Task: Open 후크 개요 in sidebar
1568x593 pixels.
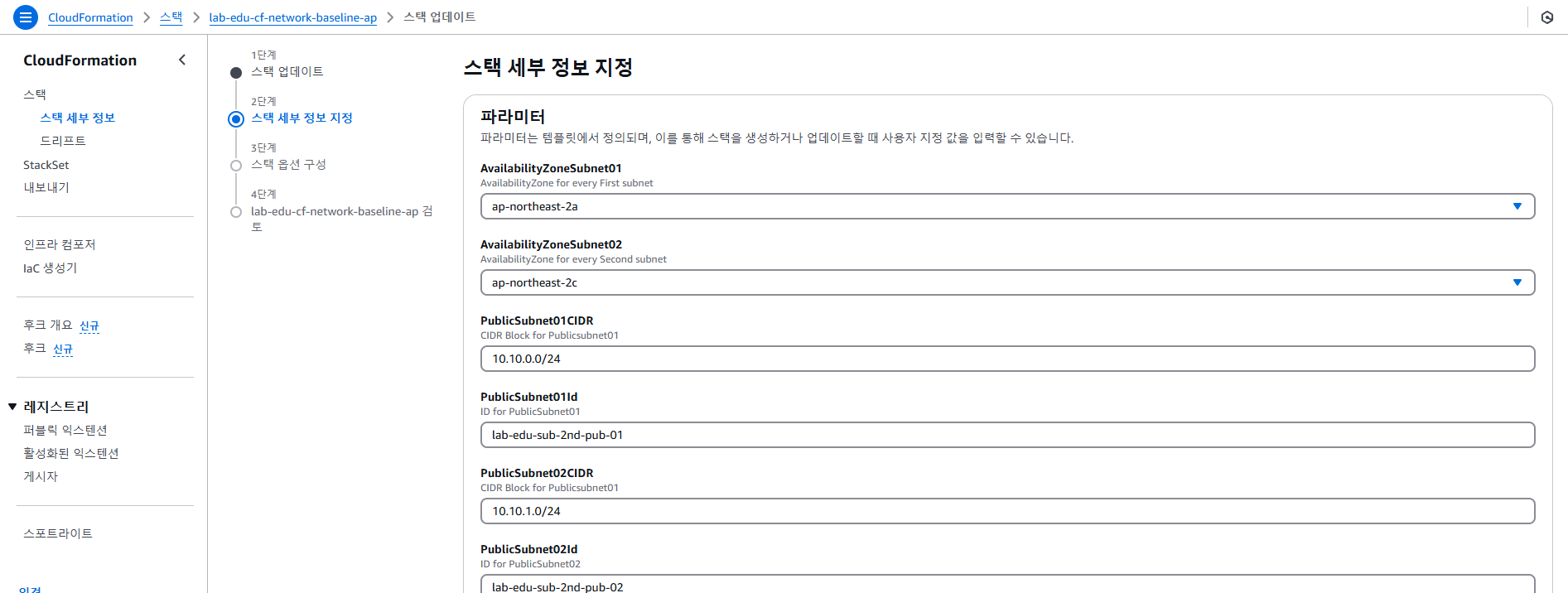Action: coord(48,325)
